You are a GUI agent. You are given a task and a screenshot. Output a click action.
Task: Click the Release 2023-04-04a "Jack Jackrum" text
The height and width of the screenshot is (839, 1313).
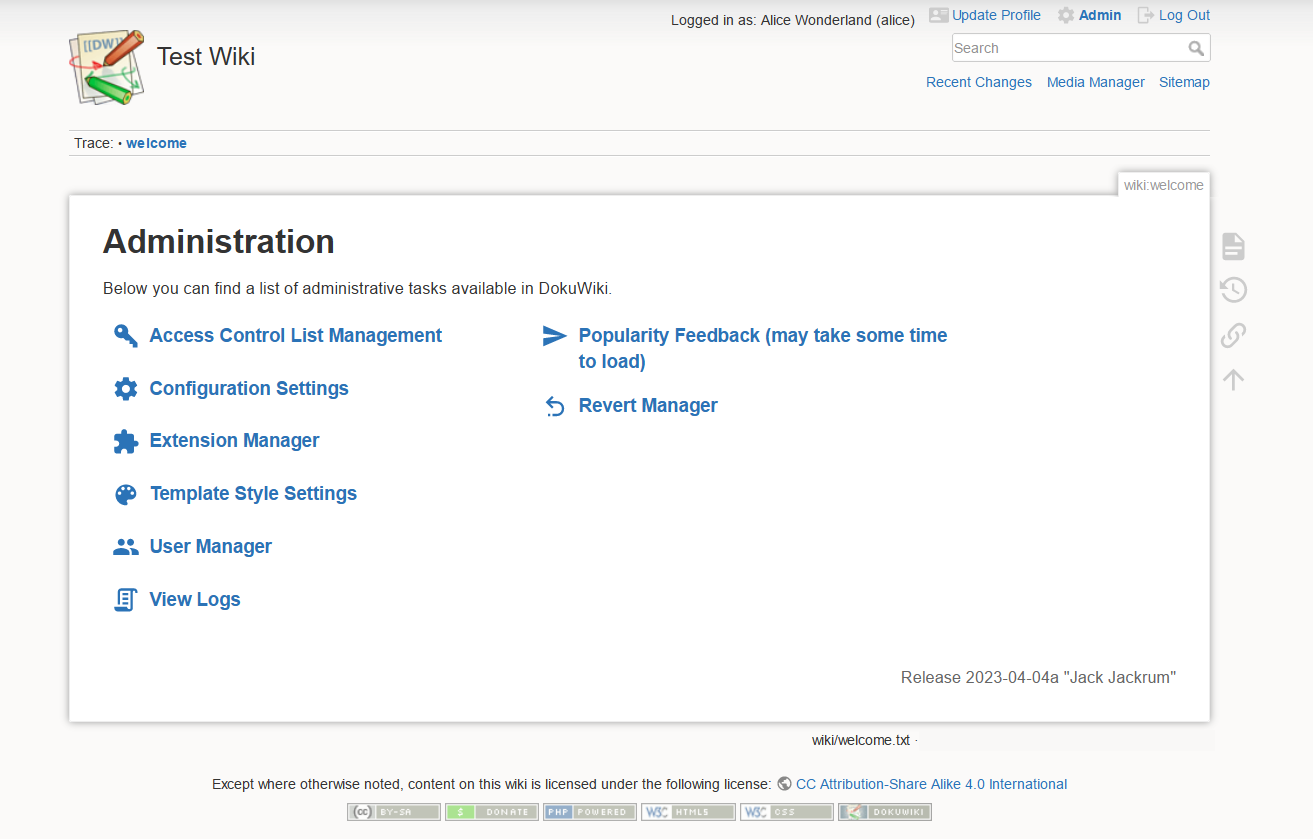[x=1038, y=678]
